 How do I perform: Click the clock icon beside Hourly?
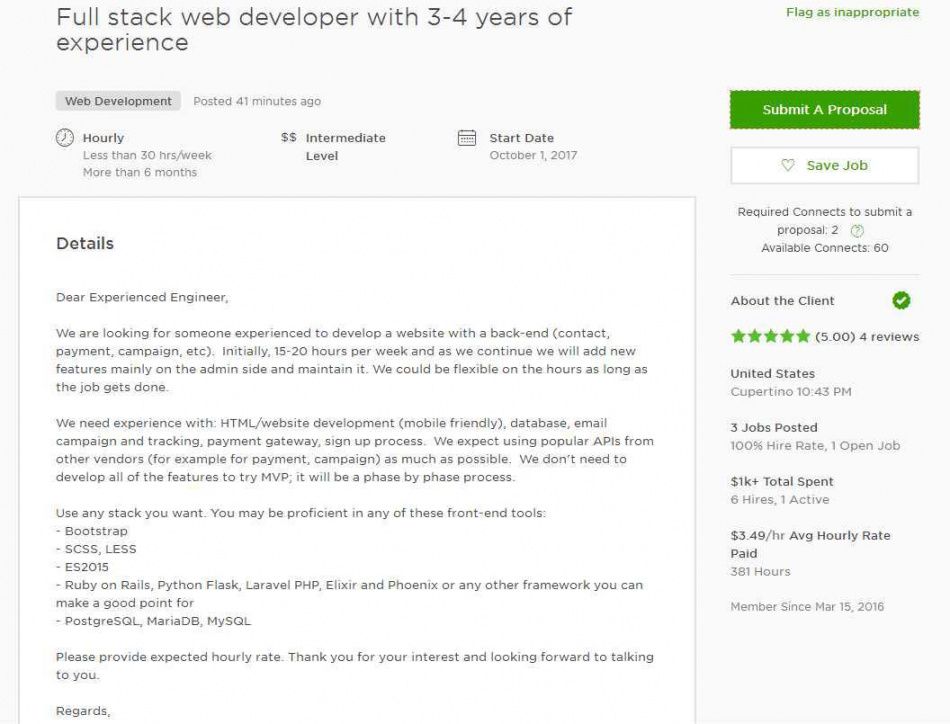pos(65,138)
